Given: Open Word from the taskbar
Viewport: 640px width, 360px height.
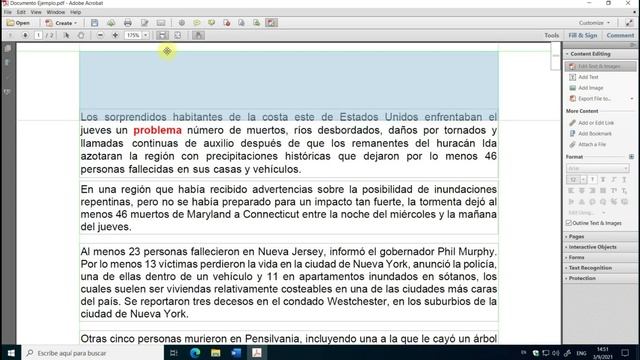Looking at the screenshot, I should [x=236, y=353].
